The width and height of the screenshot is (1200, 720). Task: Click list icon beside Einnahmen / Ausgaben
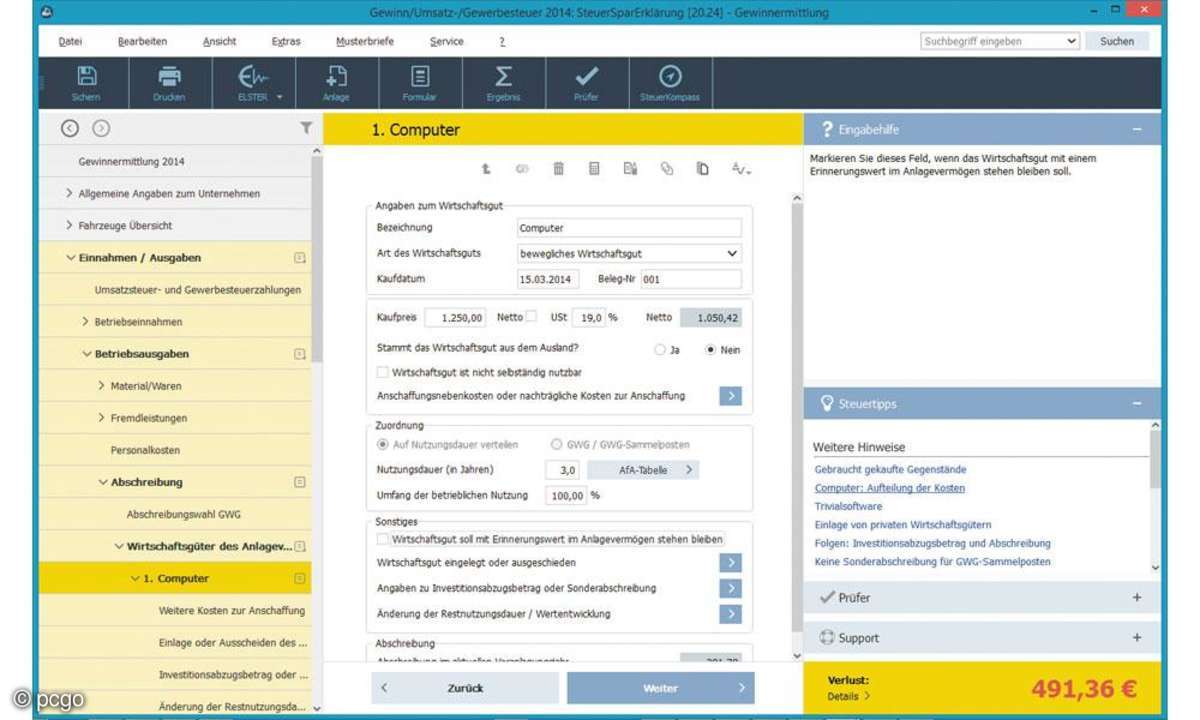299,257
